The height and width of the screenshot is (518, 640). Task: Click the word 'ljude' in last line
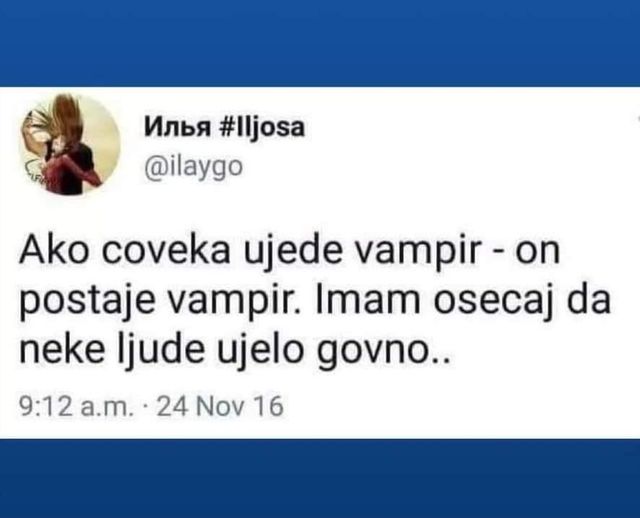click(161, 353)
